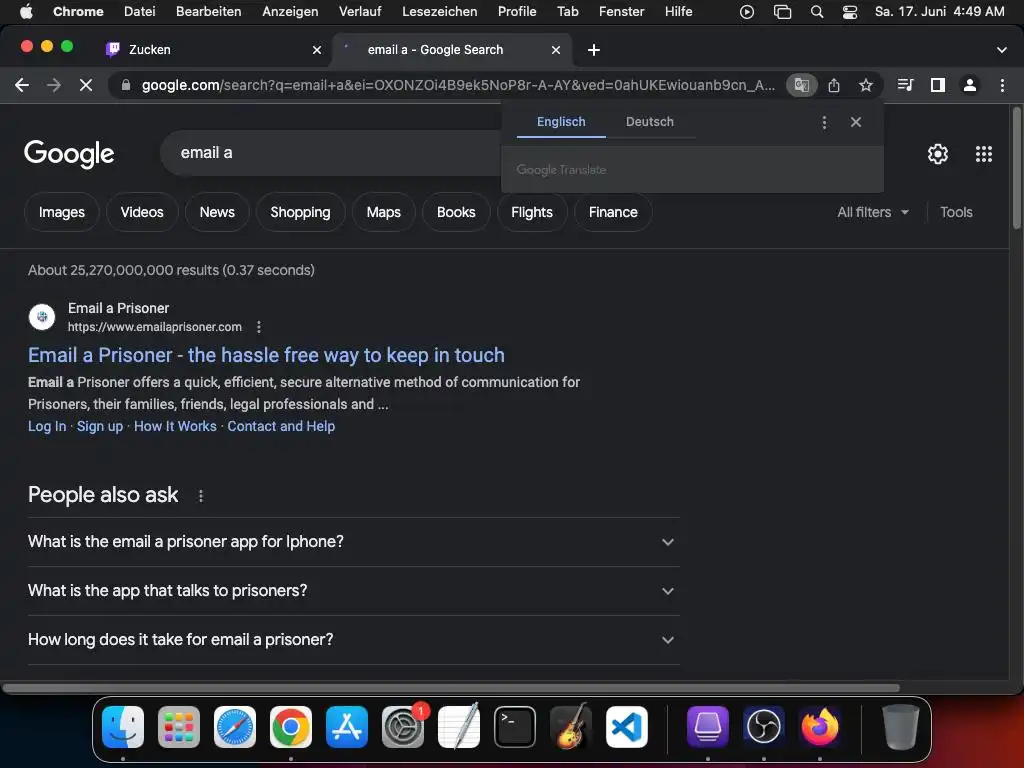
Task: Open the Profile menu in menu bar
Action: (x=517, y=12)
